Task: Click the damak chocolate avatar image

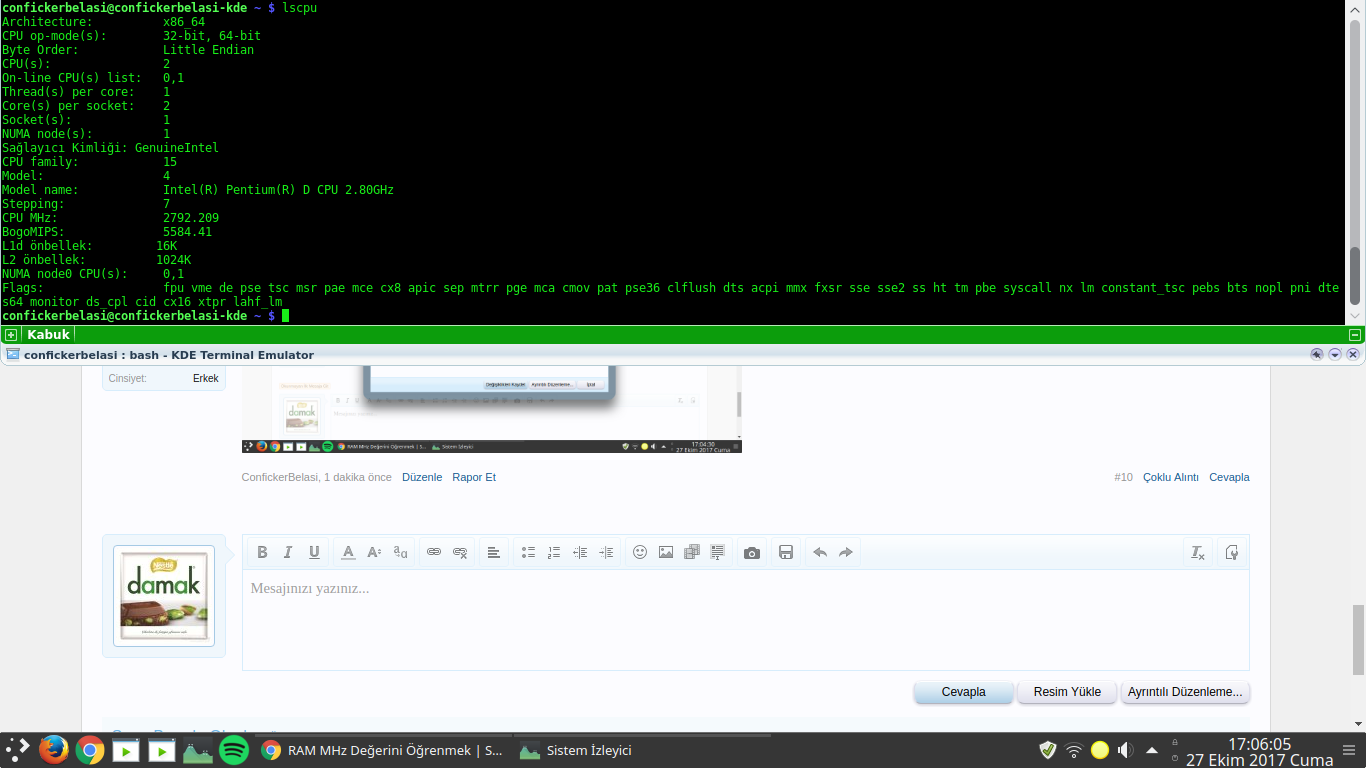Action: [x=164, y=596]
